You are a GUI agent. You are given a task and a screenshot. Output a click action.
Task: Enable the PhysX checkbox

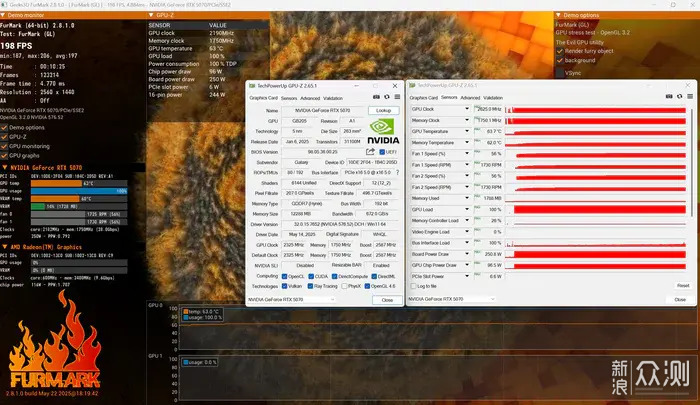click(344, 286)
